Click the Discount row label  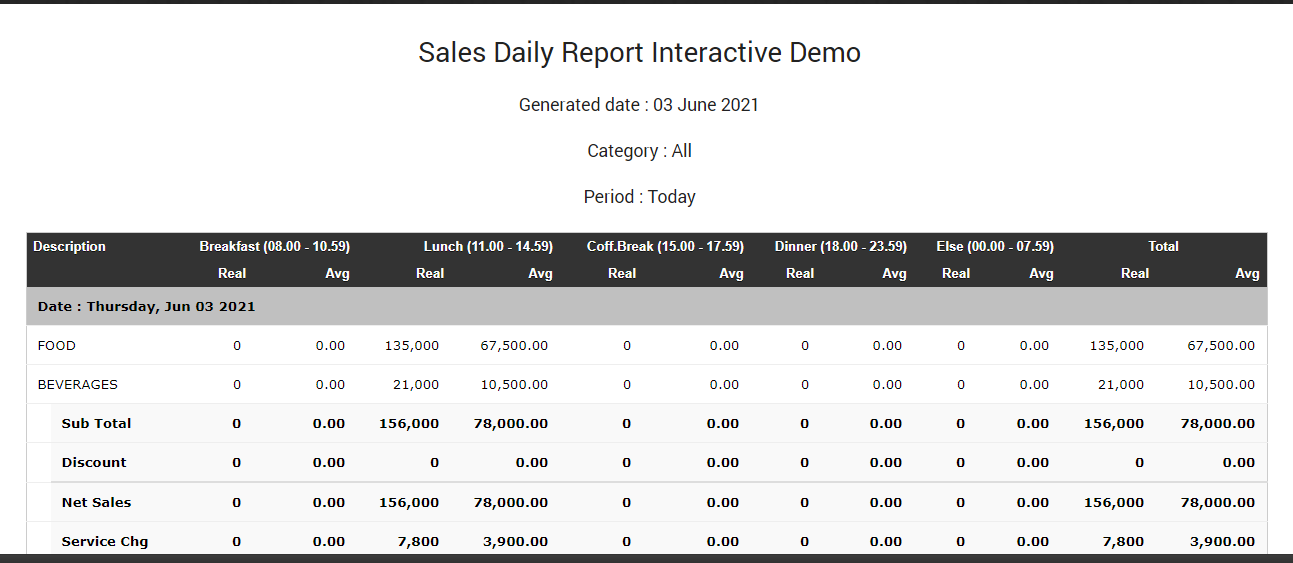(x=94, y=463)
